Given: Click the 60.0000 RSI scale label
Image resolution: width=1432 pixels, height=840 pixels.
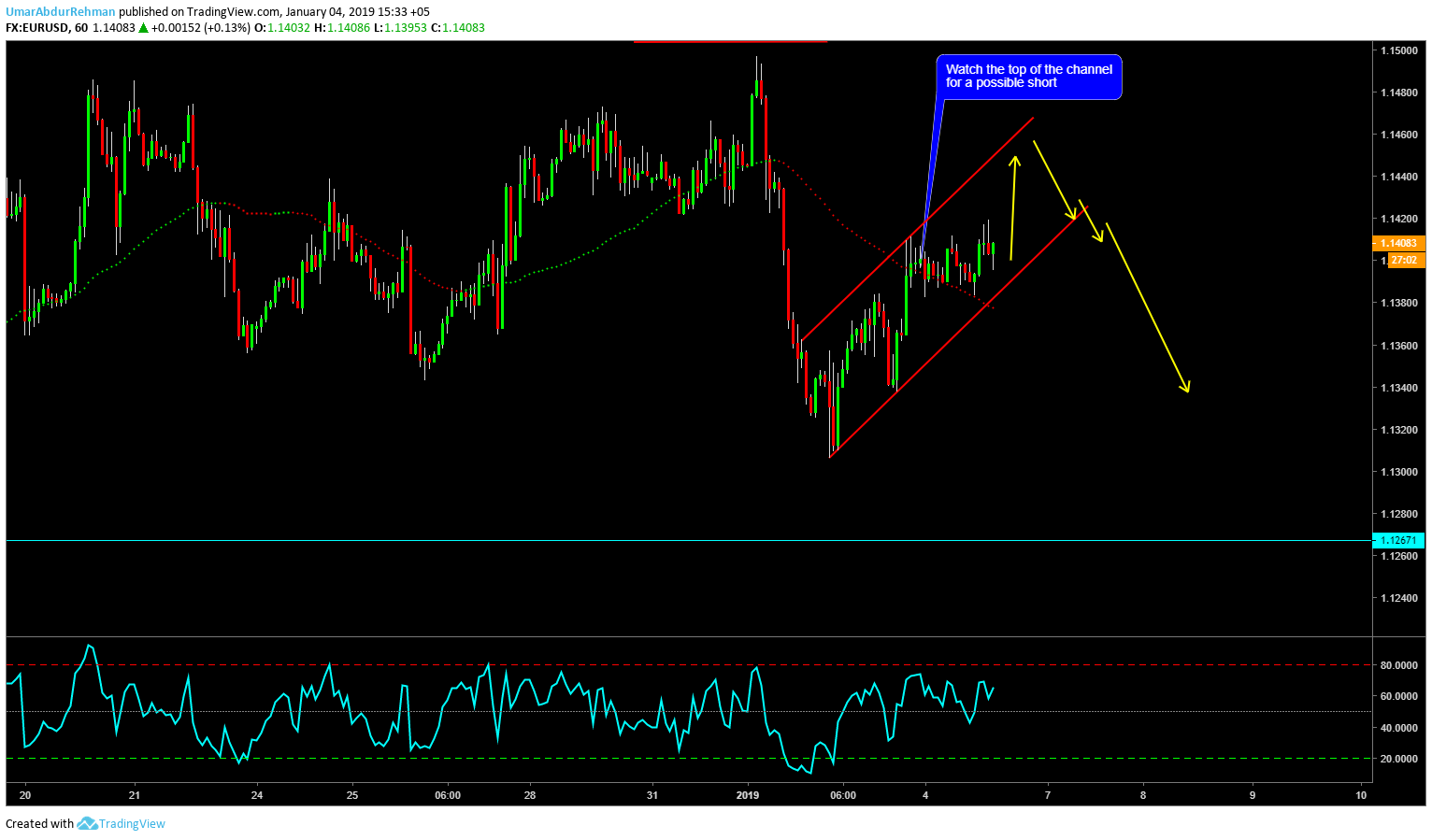Looking at the screenshot, I should pos(1399,696).
